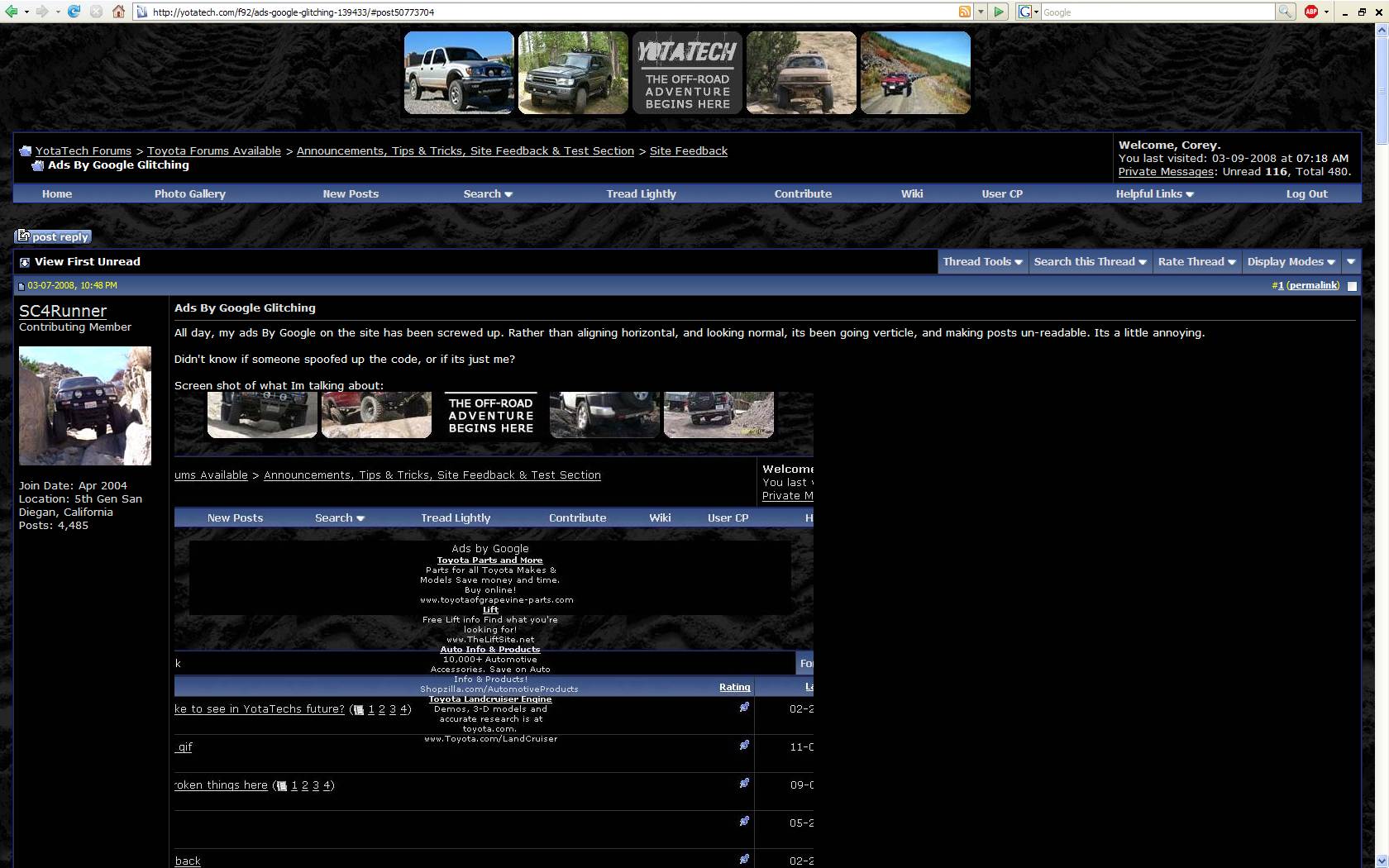
Task: Click the extra arrow after Display Modes
Action: click(x=1351, y=261)
